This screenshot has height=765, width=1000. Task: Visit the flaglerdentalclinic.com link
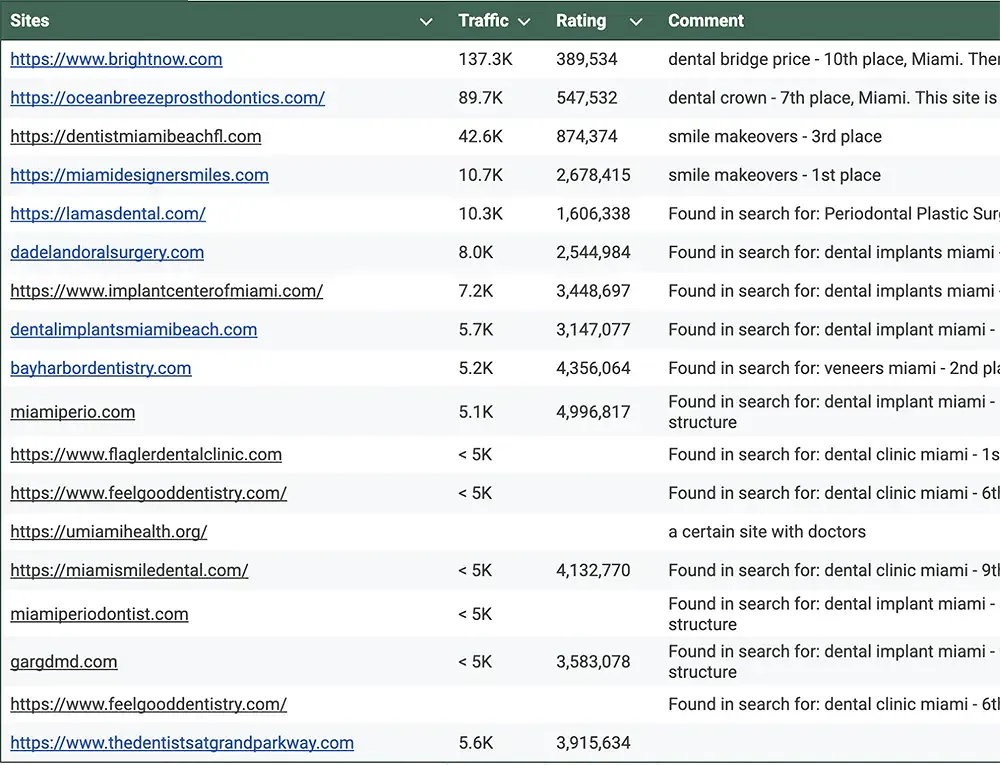click(146, 454)
